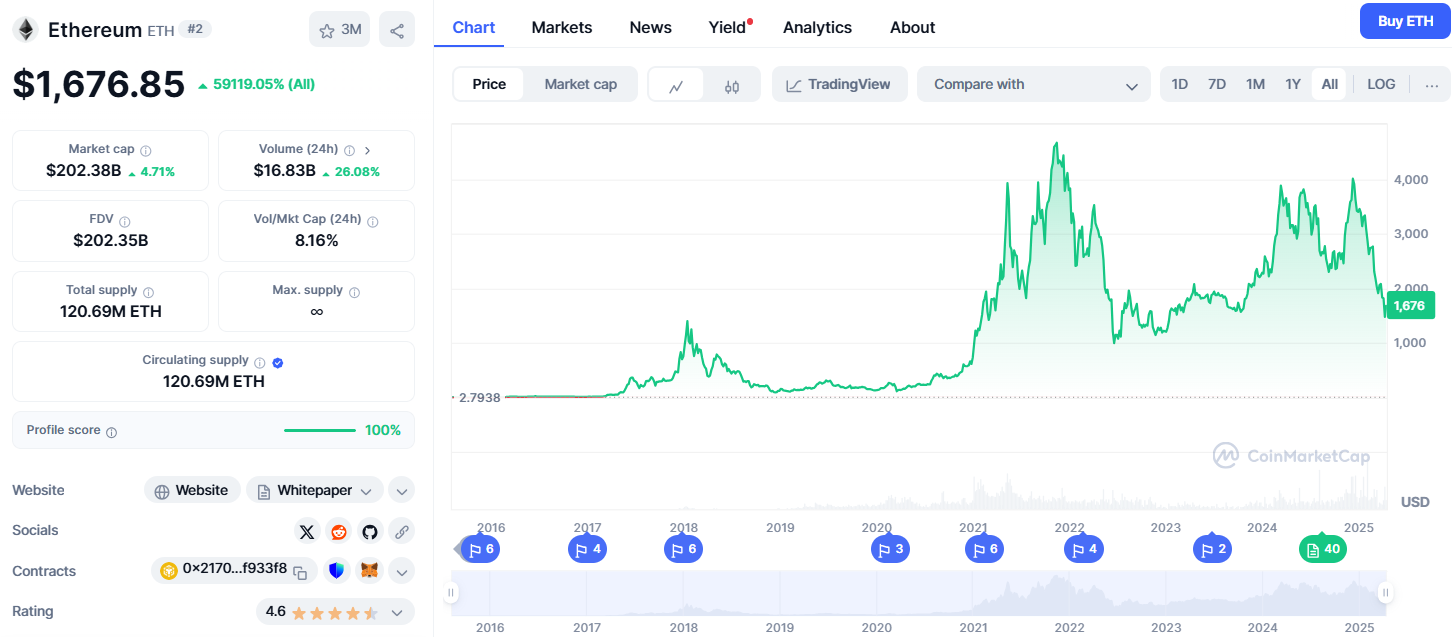Open Ethereum's X (Twitter) profile icon

[x=307, y=531]
